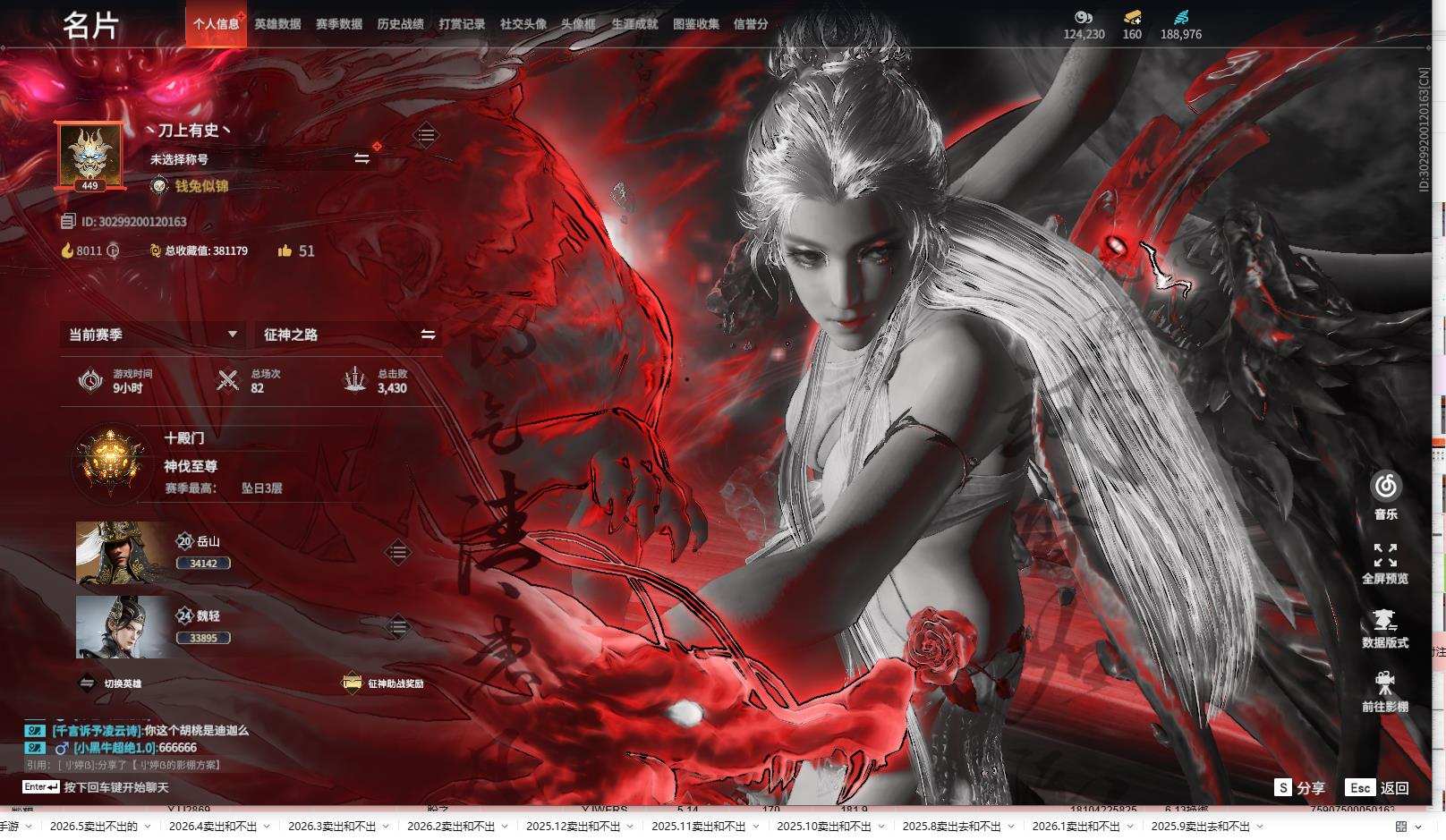The image size is (1446, 840).
Task: Click the chat input 按下回车键开始聊天
Action: (116, 788)
